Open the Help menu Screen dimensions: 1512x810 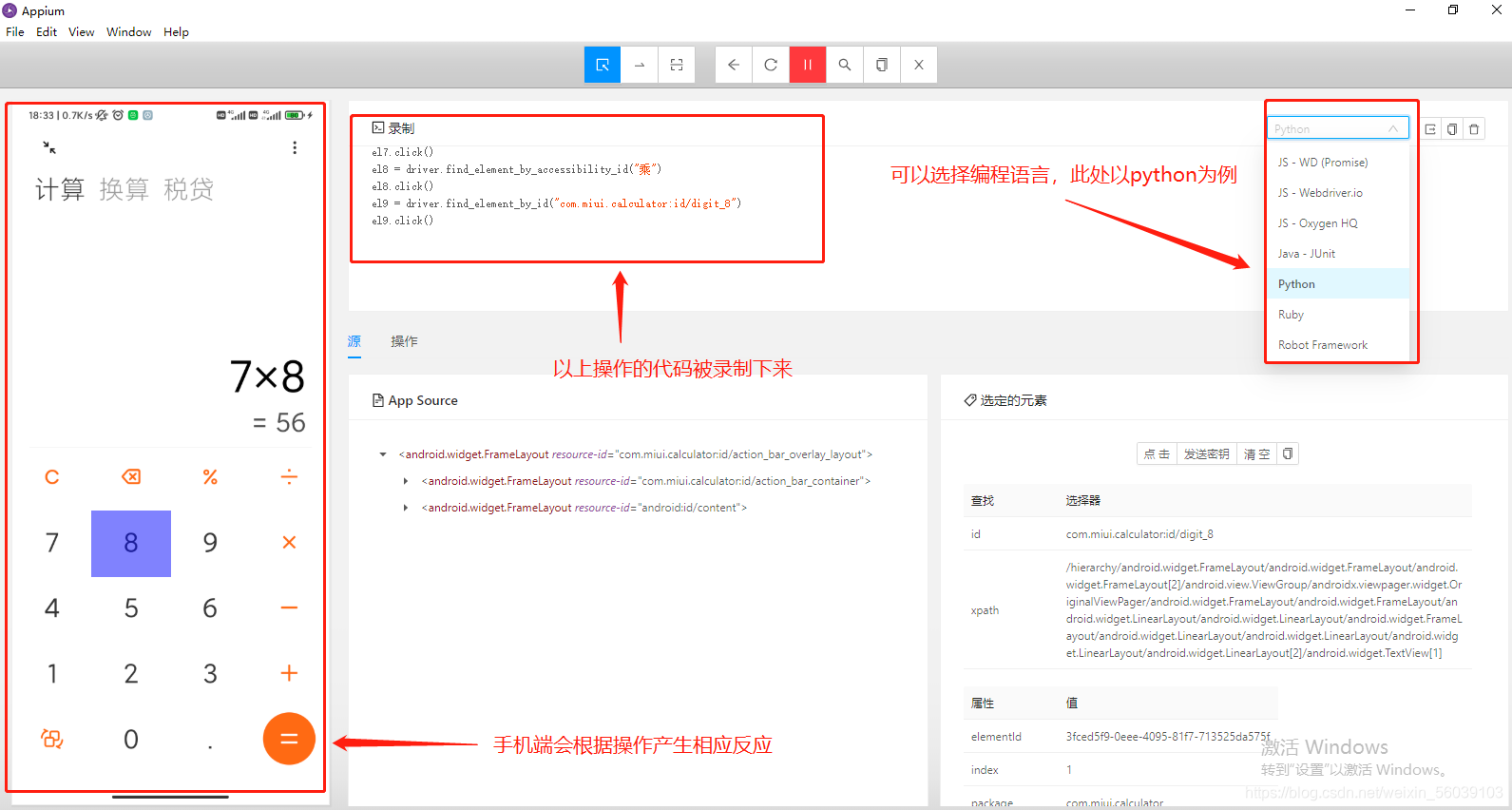[176, 31]
